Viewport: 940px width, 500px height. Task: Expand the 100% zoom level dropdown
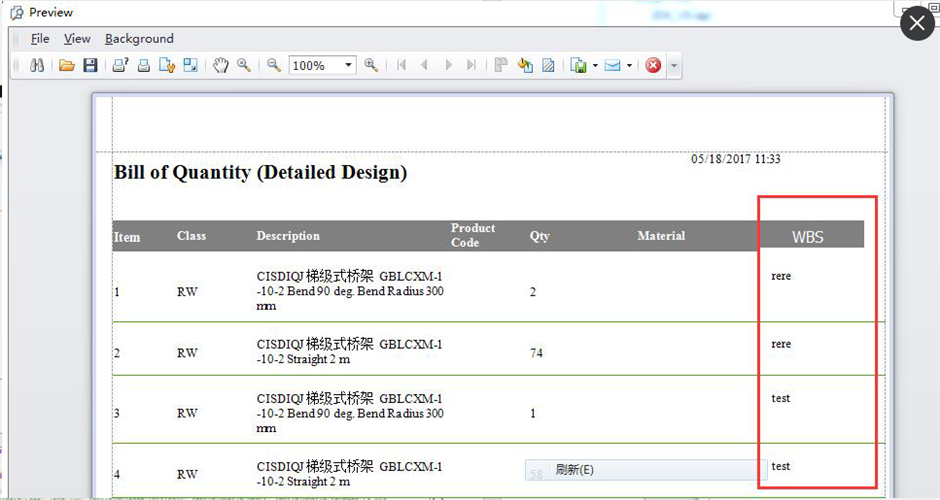(349, 65)
